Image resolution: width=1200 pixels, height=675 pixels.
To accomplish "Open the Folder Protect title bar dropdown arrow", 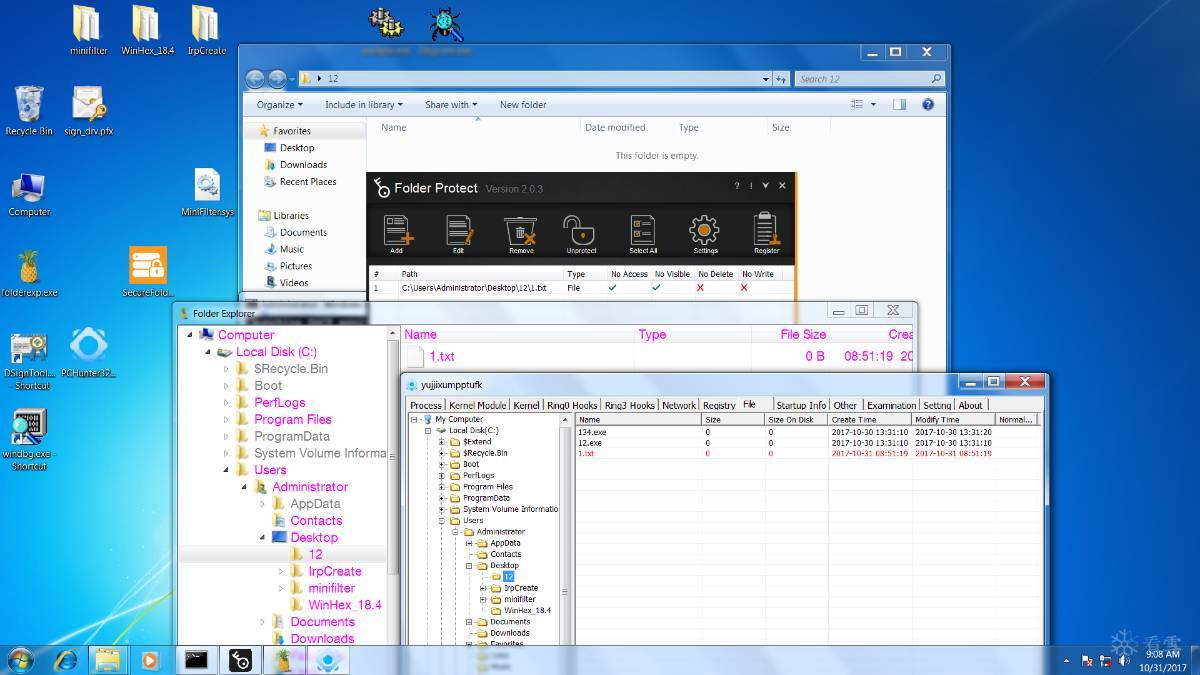I will pyautogui.click(x=766, y=186).
